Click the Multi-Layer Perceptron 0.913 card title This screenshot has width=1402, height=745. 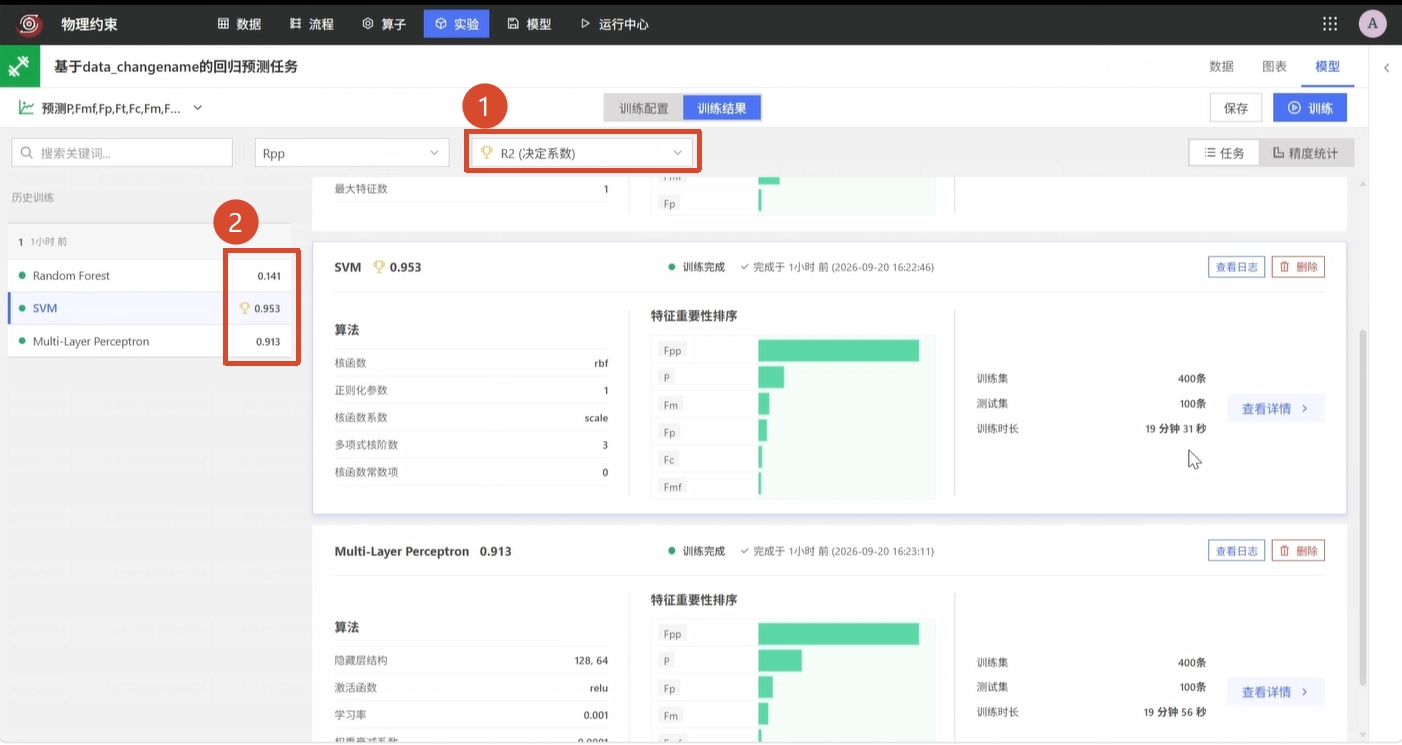(423, 551)
